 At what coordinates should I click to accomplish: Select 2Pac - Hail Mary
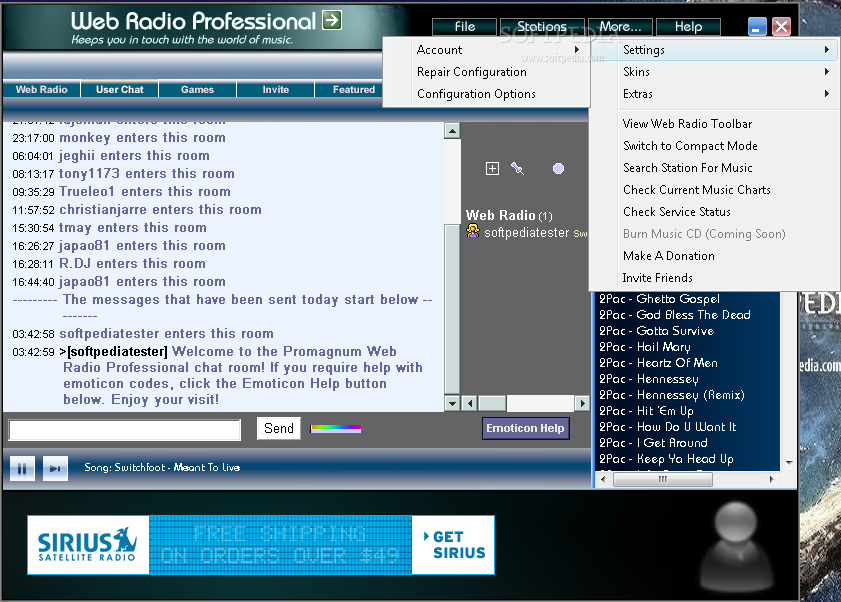[645, 347]
